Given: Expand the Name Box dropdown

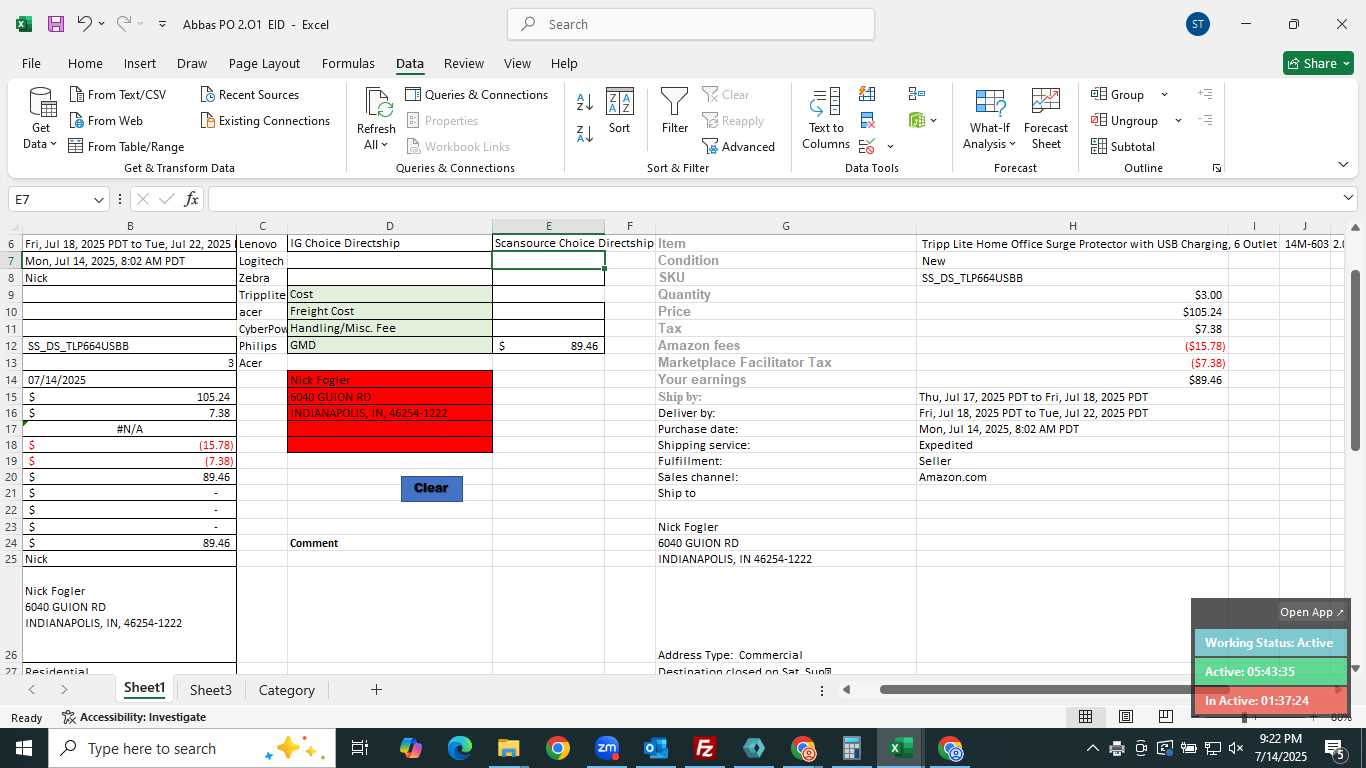Looking at the screenshot, I should coord(98,199).
